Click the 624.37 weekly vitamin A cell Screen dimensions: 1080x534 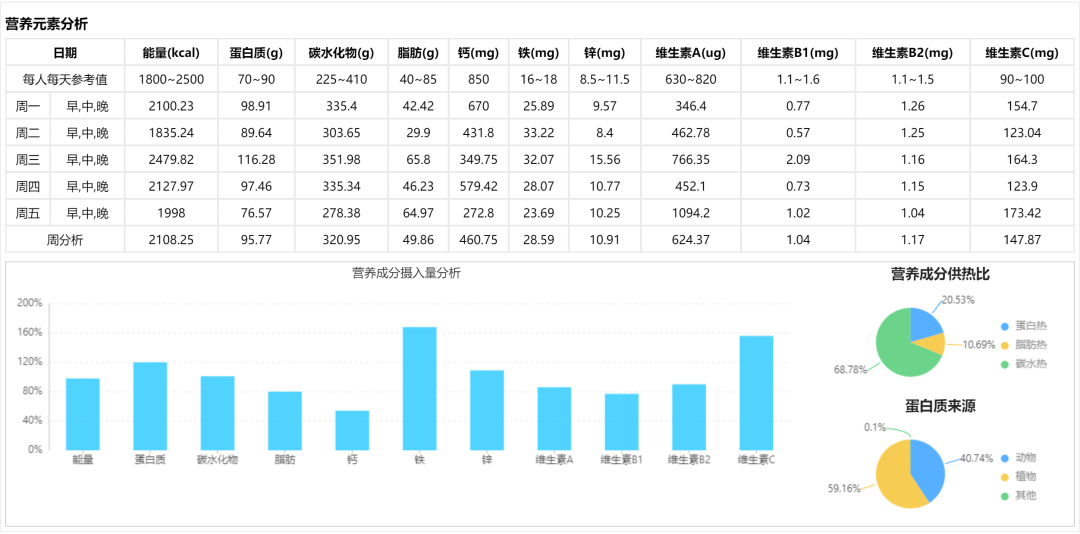[x=690, y=240]
